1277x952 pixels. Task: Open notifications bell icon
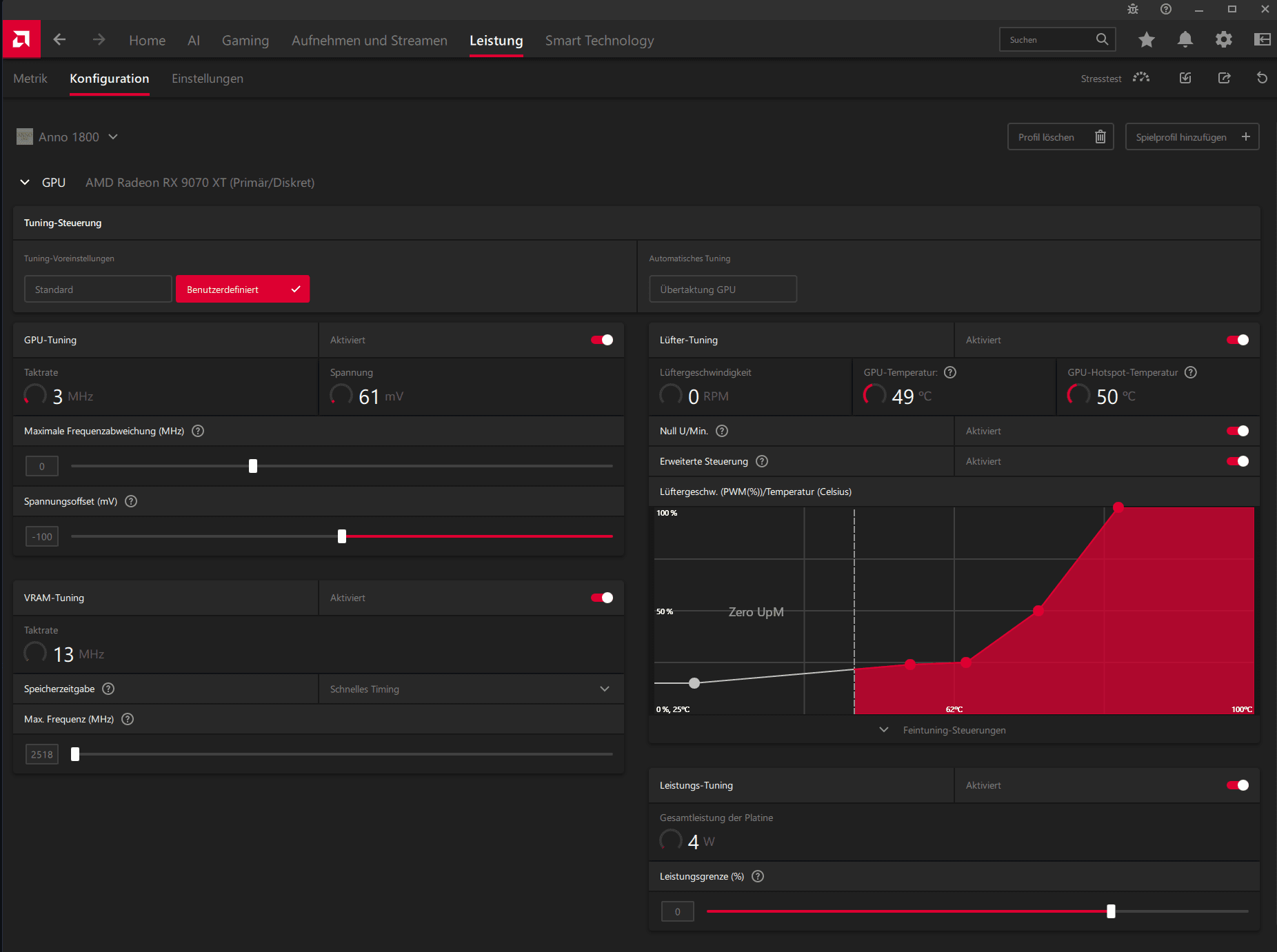pyautogui.click(x=1185, y=39)
